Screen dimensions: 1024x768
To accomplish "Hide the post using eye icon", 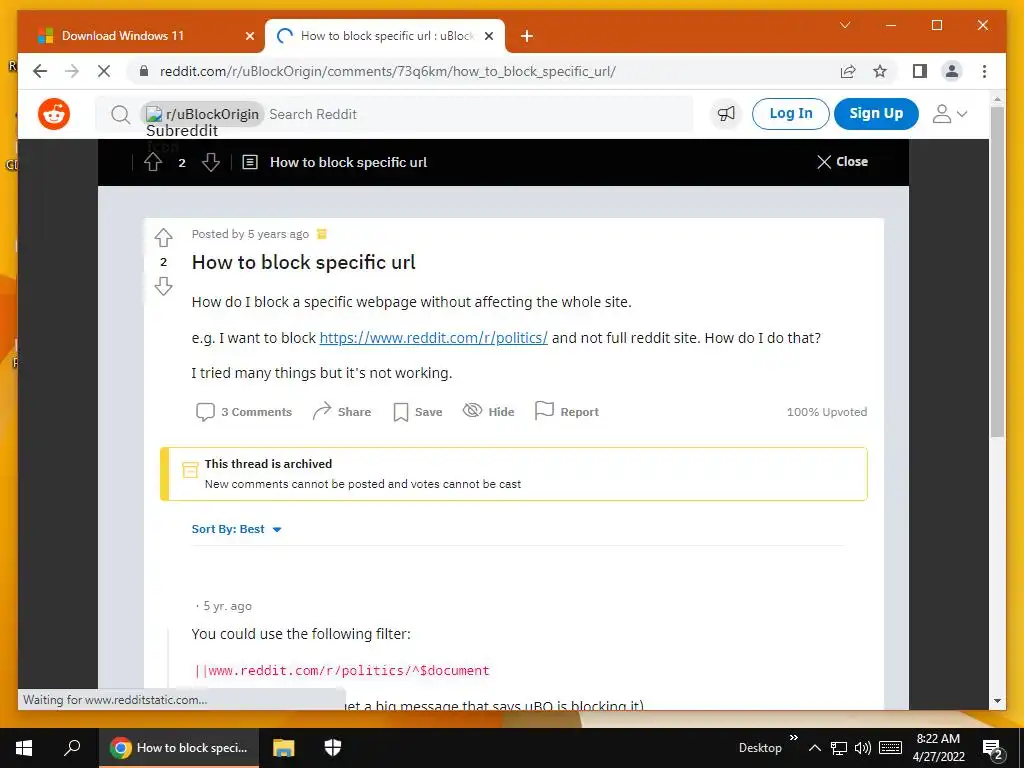I will 488,411.
